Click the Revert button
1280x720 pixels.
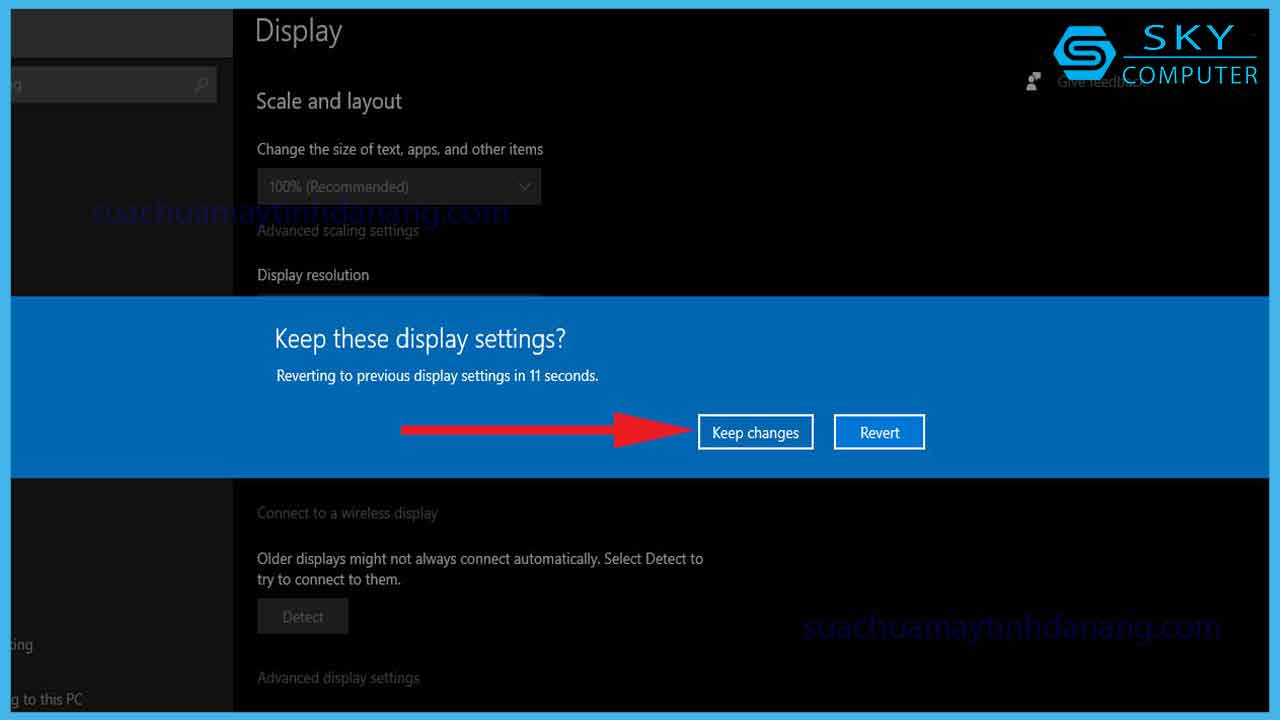point(879,432)
